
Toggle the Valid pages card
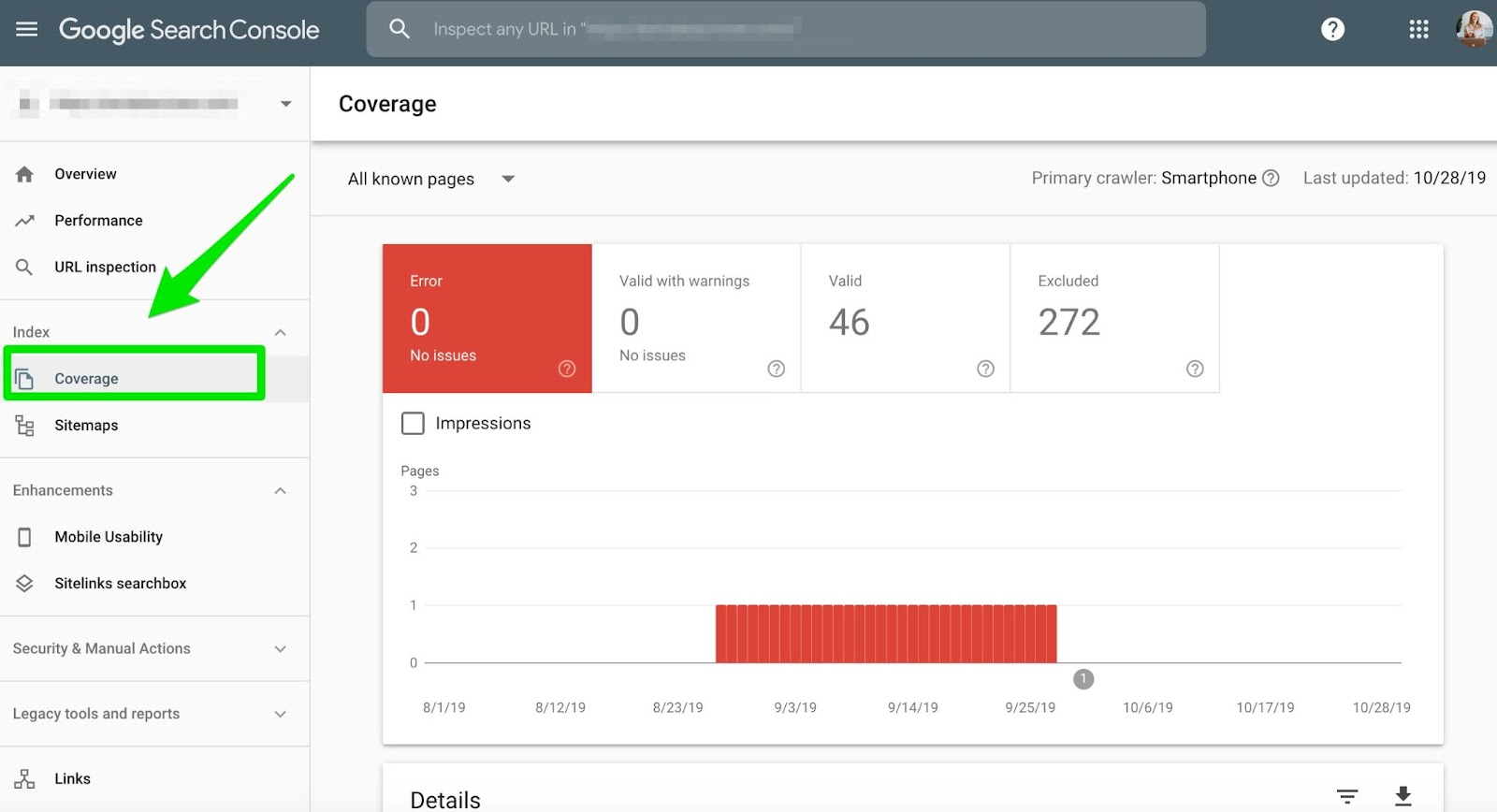point(906,318)
